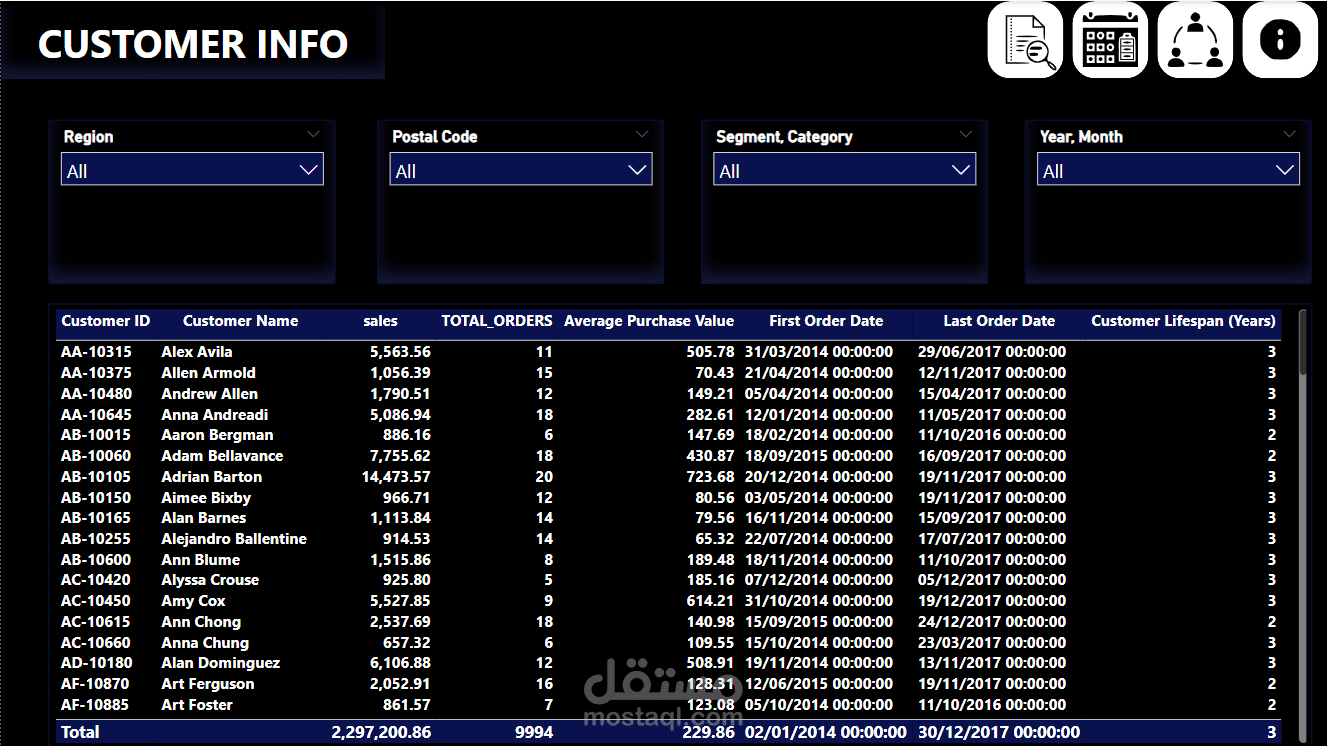Select customer name Anna Andreadi

(215, 415)
